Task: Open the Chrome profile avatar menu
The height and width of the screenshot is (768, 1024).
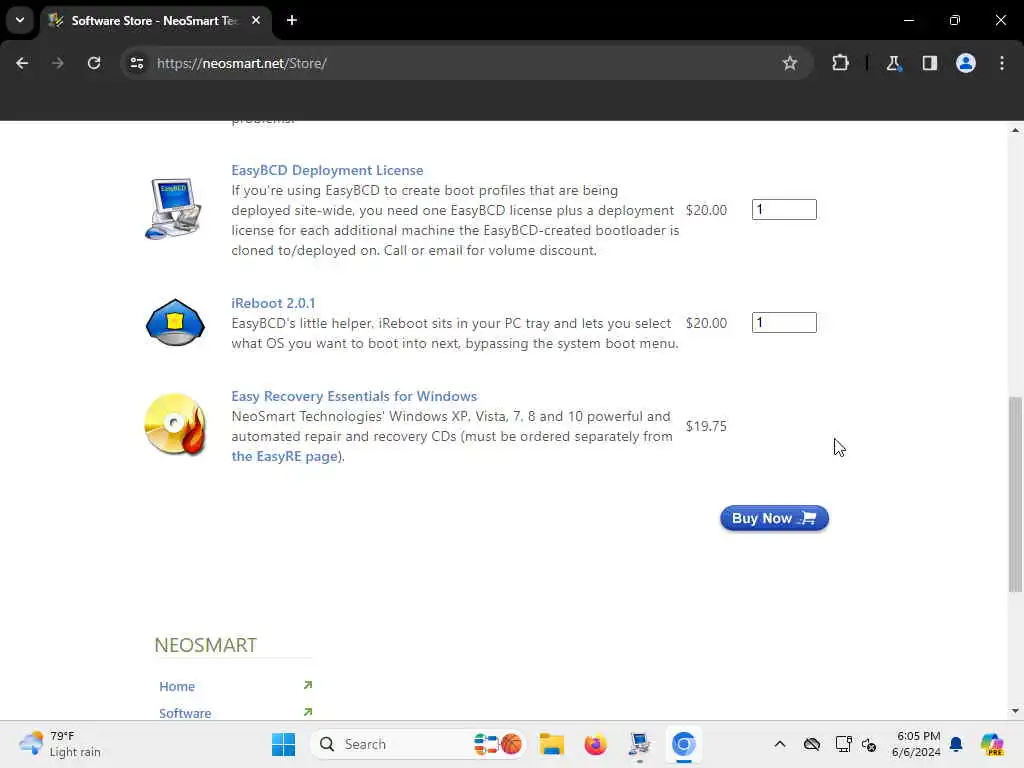Action: (x=965, y=63)
